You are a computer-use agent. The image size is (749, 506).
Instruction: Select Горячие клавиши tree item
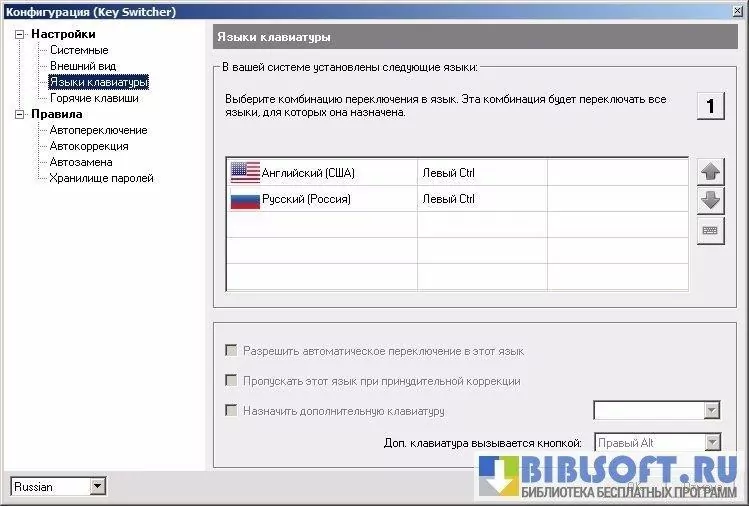coord(94,98)
